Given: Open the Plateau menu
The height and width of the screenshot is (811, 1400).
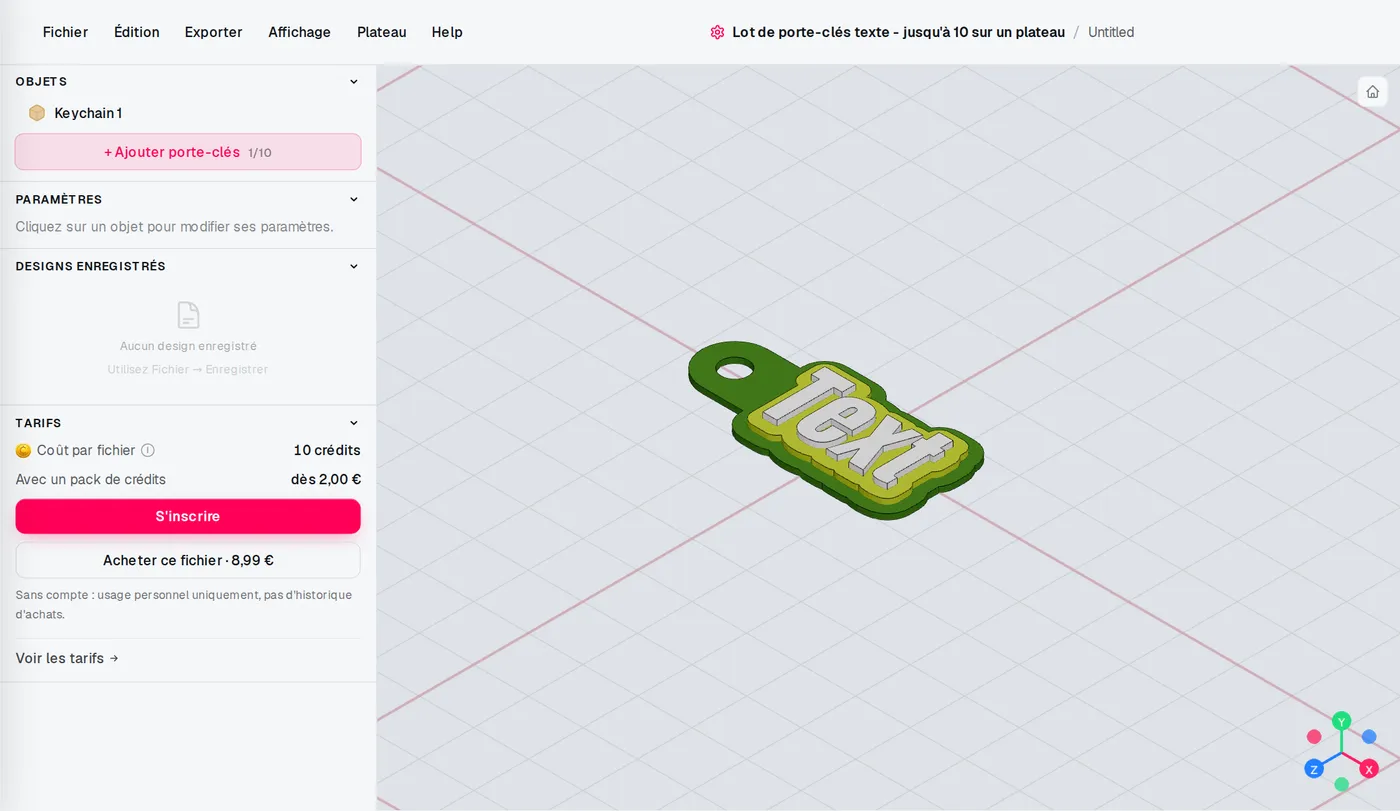Looking at the screenshot, I should tap(382, 32).
